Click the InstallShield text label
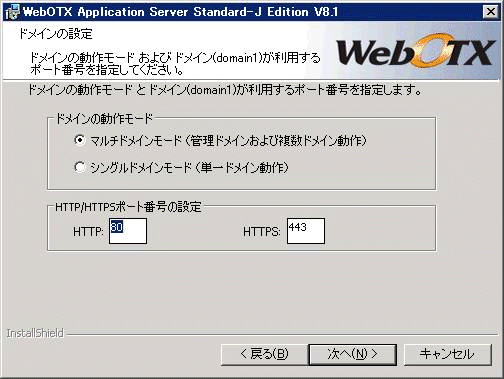 pyautogui.click(x=35, y=333)
